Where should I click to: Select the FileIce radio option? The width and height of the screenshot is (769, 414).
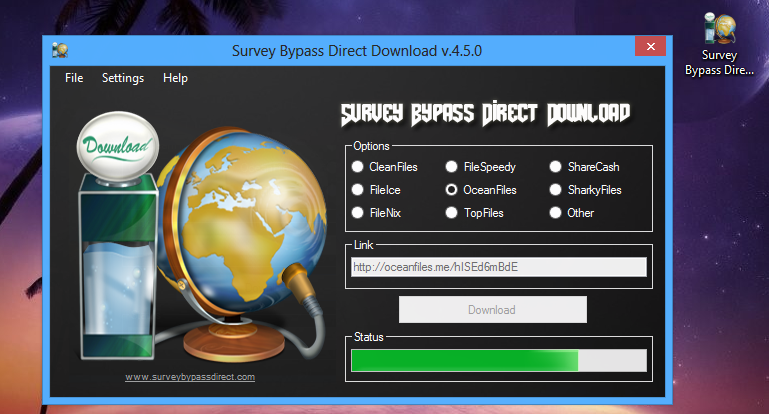pyautogui.click(x=358, y=189)
